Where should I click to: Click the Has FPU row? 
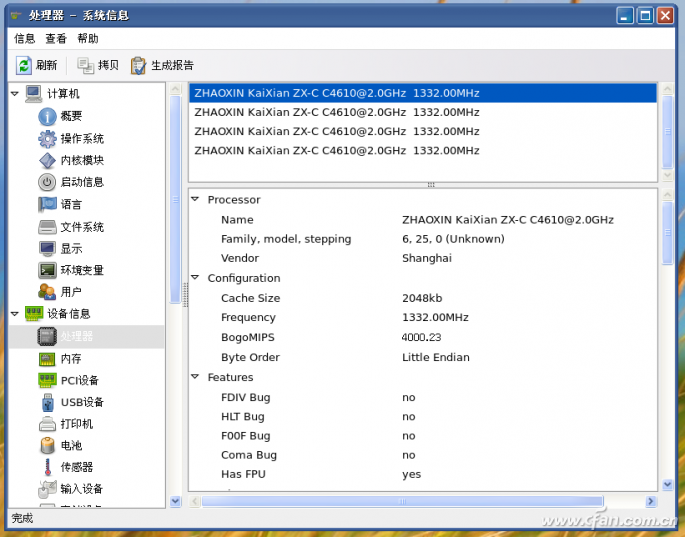[423, 475]
